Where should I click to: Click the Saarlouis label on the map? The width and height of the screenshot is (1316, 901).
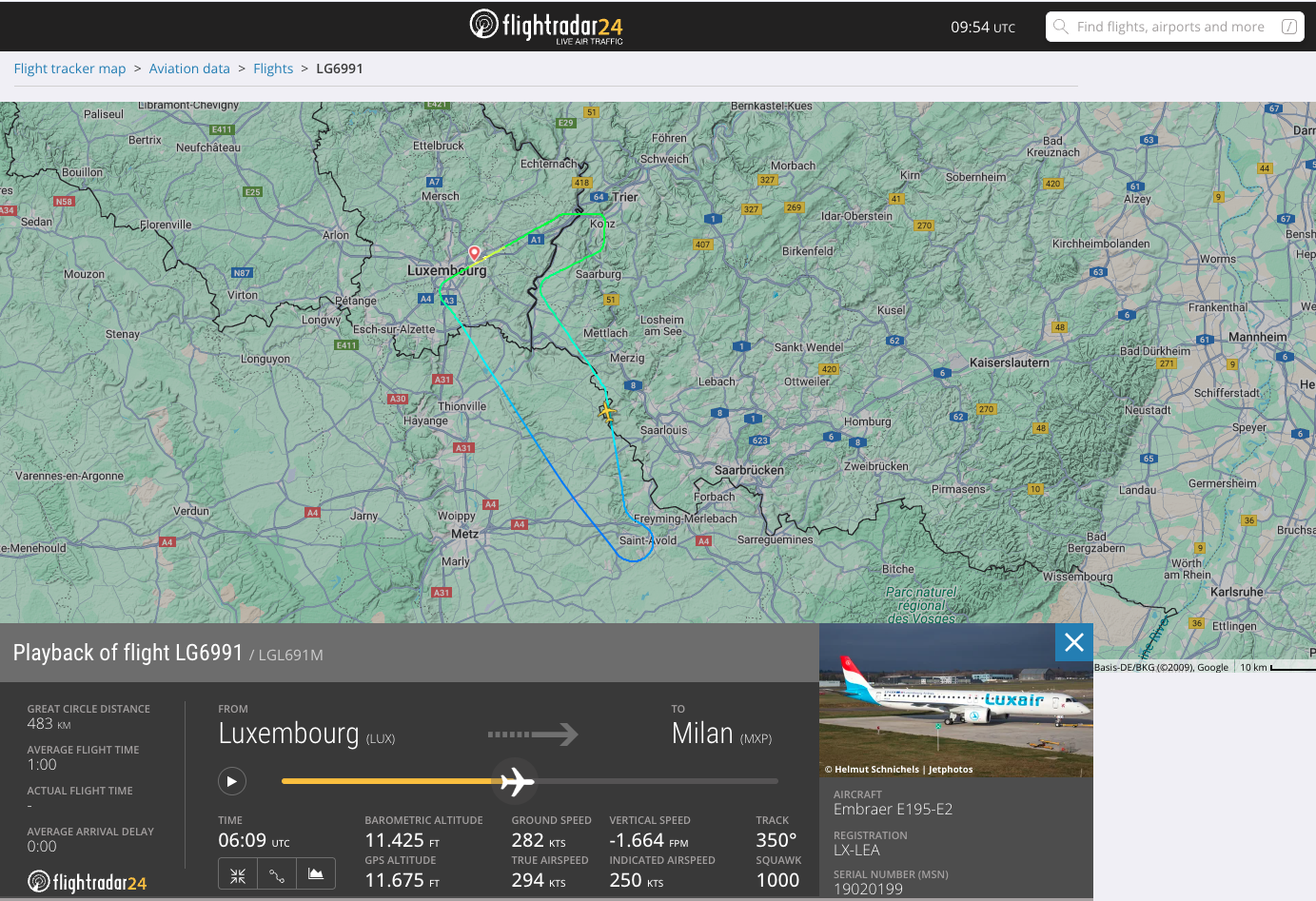pos(663,430)
